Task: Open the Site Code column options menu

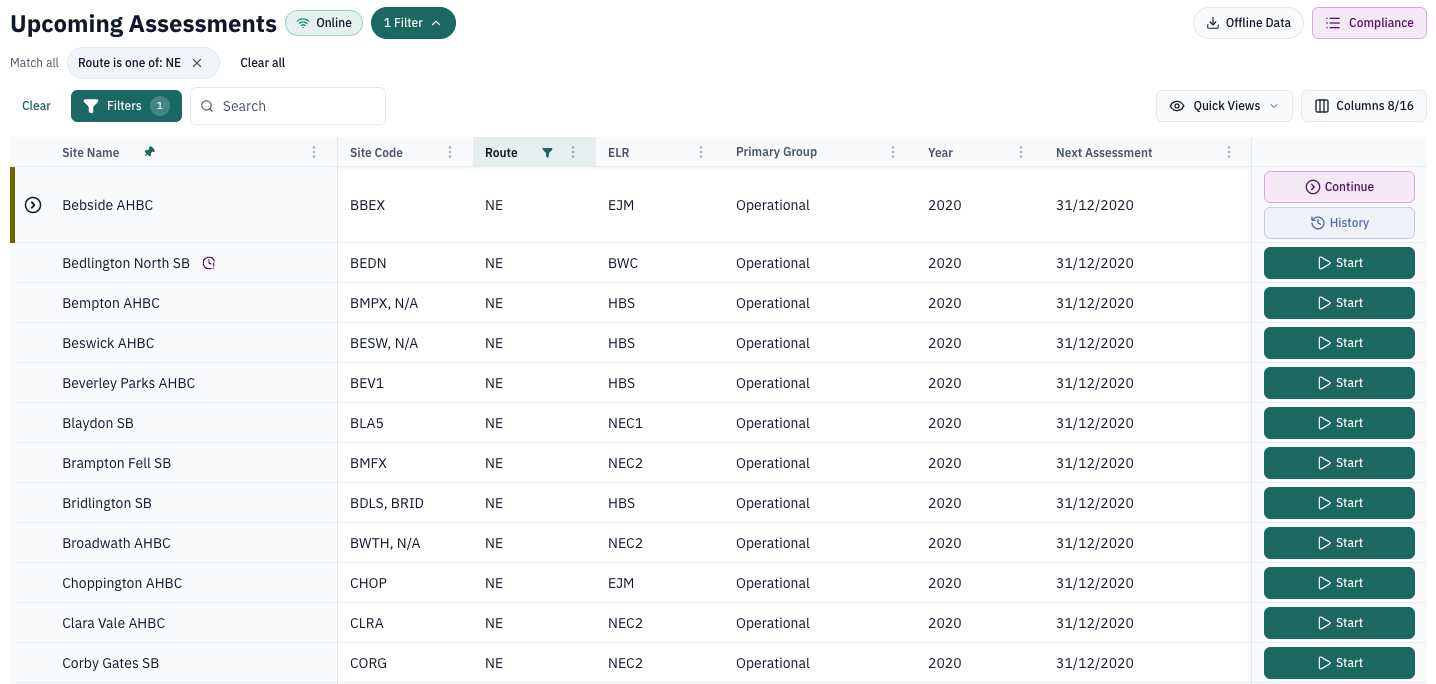Action: 450,153
